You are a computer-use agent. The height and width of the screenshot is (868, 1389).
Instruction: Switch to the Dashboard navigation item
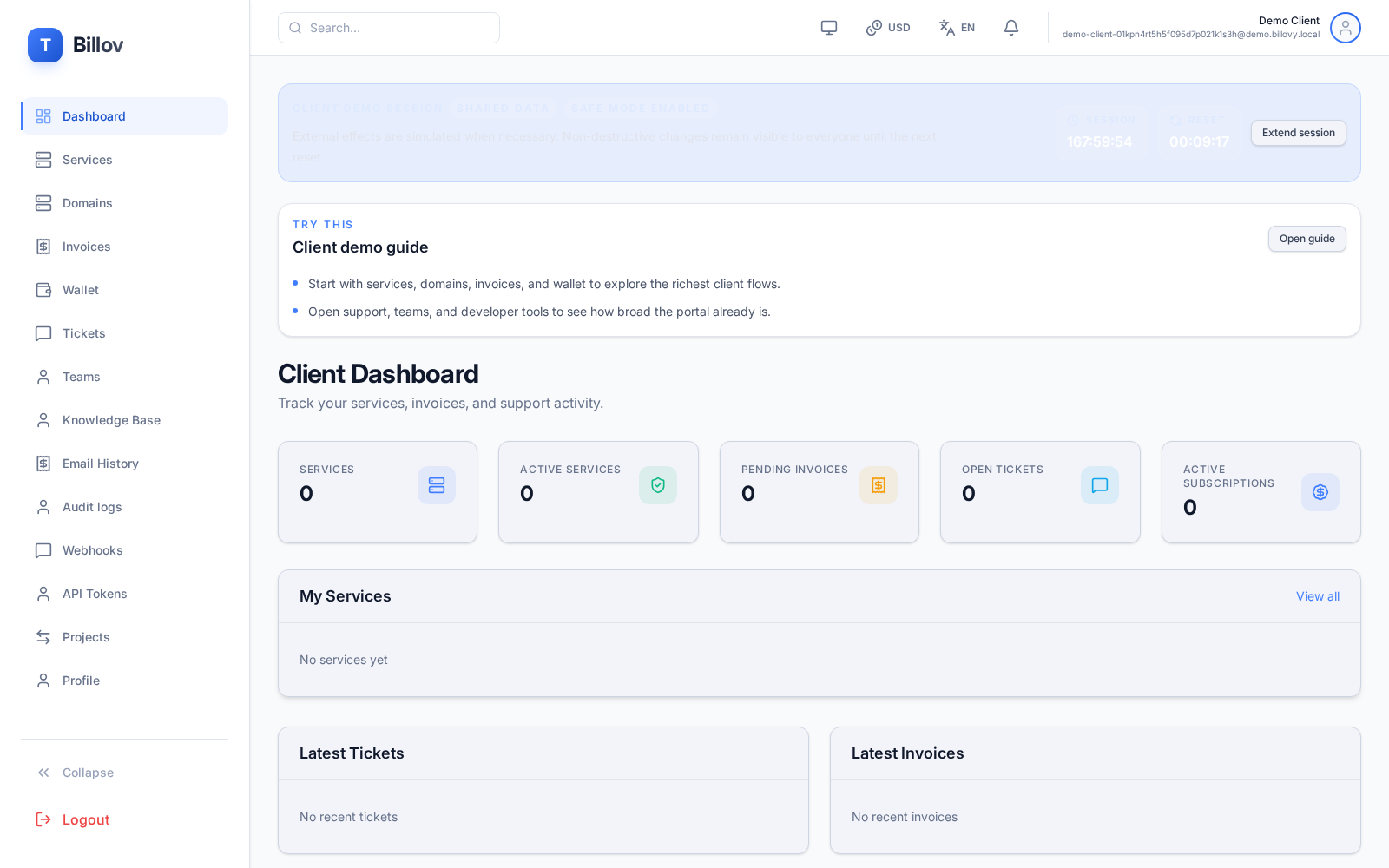pos(94,116)
